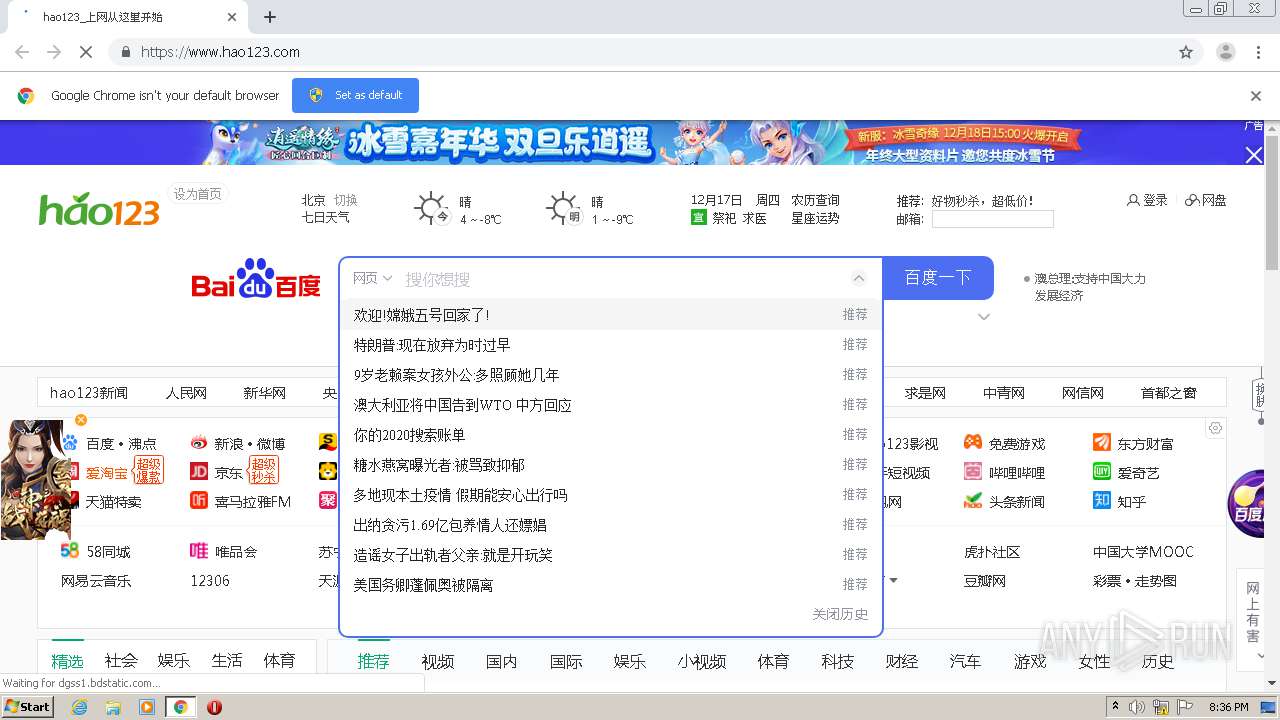This screenshot has width=1280, height=720.
Task: Open the 中国大学MOOC link
Action: tap(1143, 551)
